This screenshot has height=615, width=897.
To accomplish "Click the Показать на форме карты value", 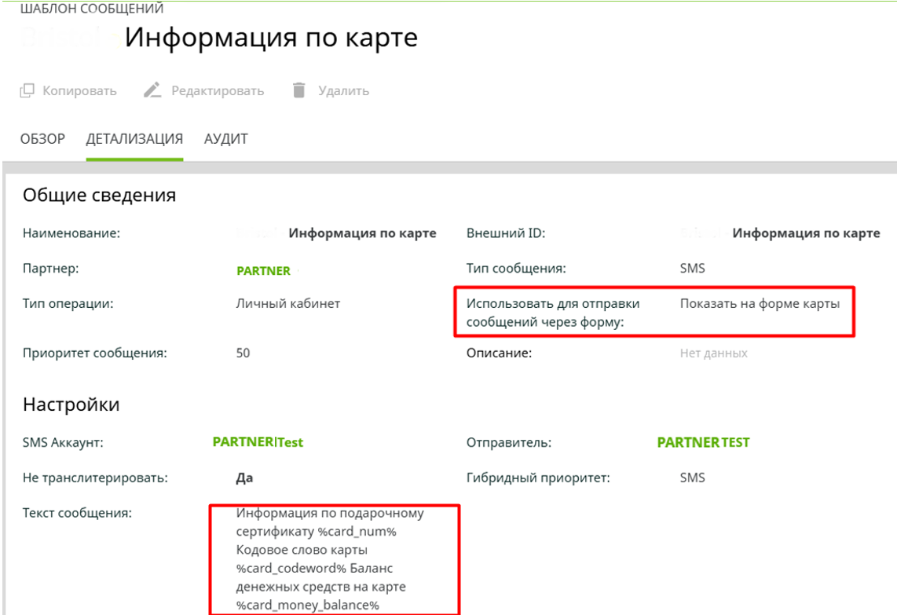I will tap(760, 304).
